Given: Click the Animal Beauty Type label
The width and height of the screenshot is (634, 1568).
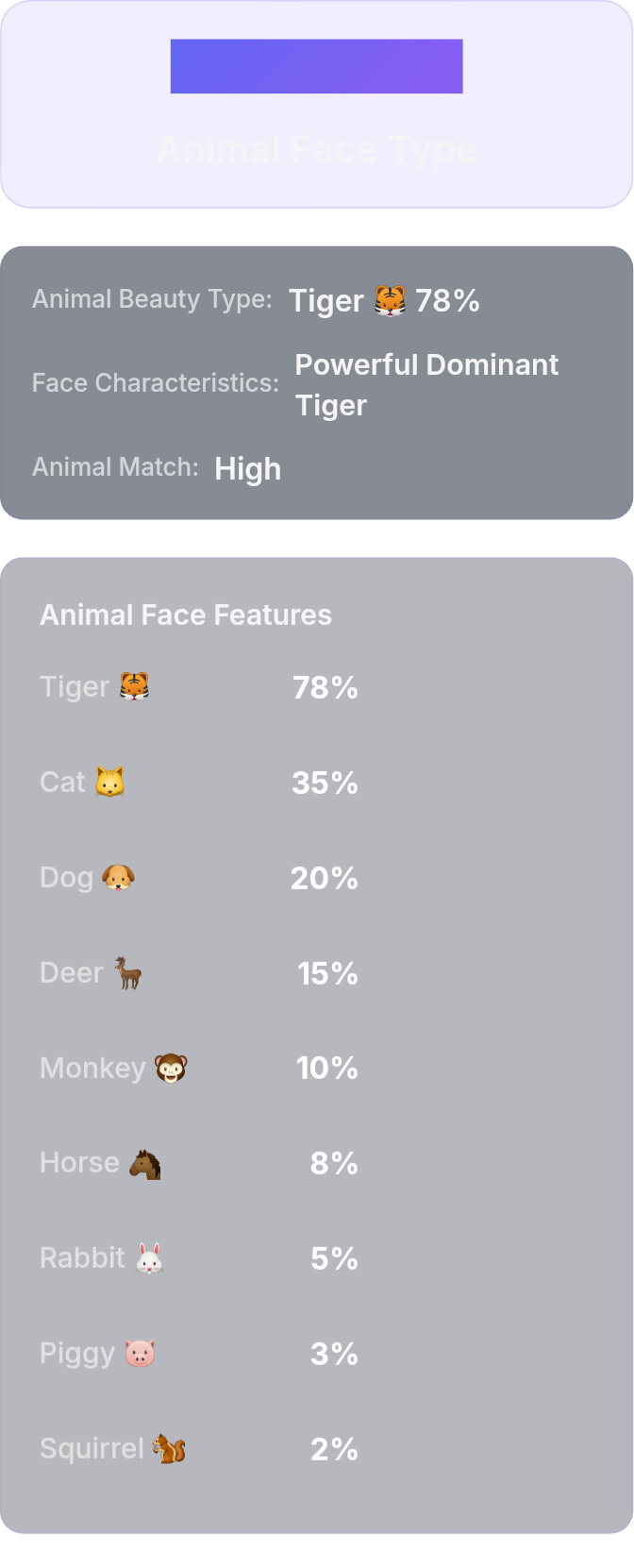Looking at the screenshot, I should [152, 299].
